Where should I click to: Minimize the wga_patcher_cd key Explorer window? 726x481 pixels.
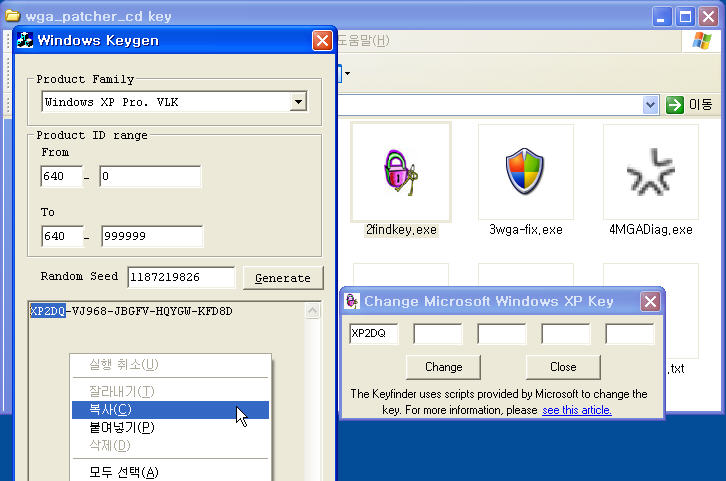[662, 17]
